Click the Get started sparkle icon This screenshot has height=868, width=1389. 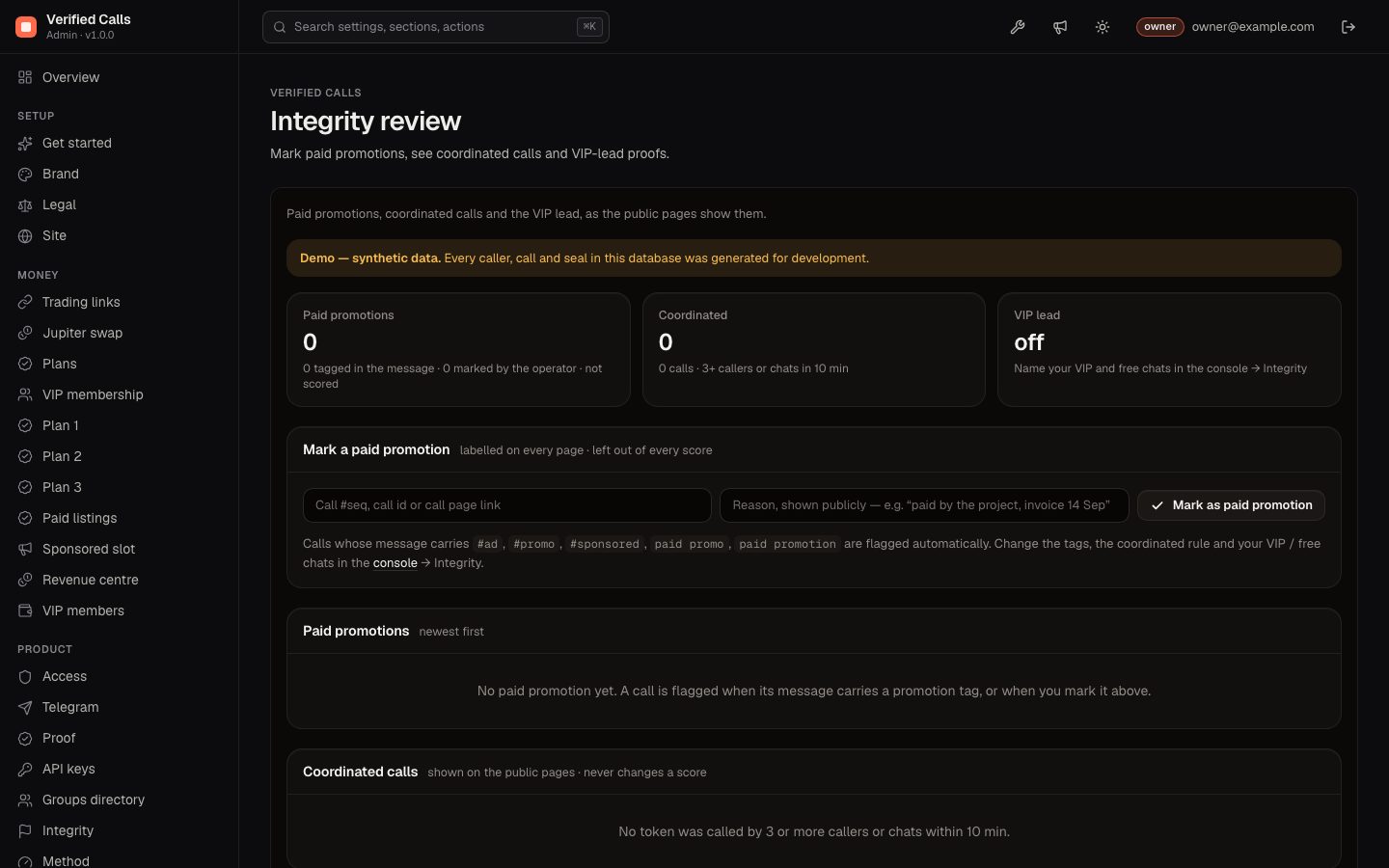click(25, 143)
